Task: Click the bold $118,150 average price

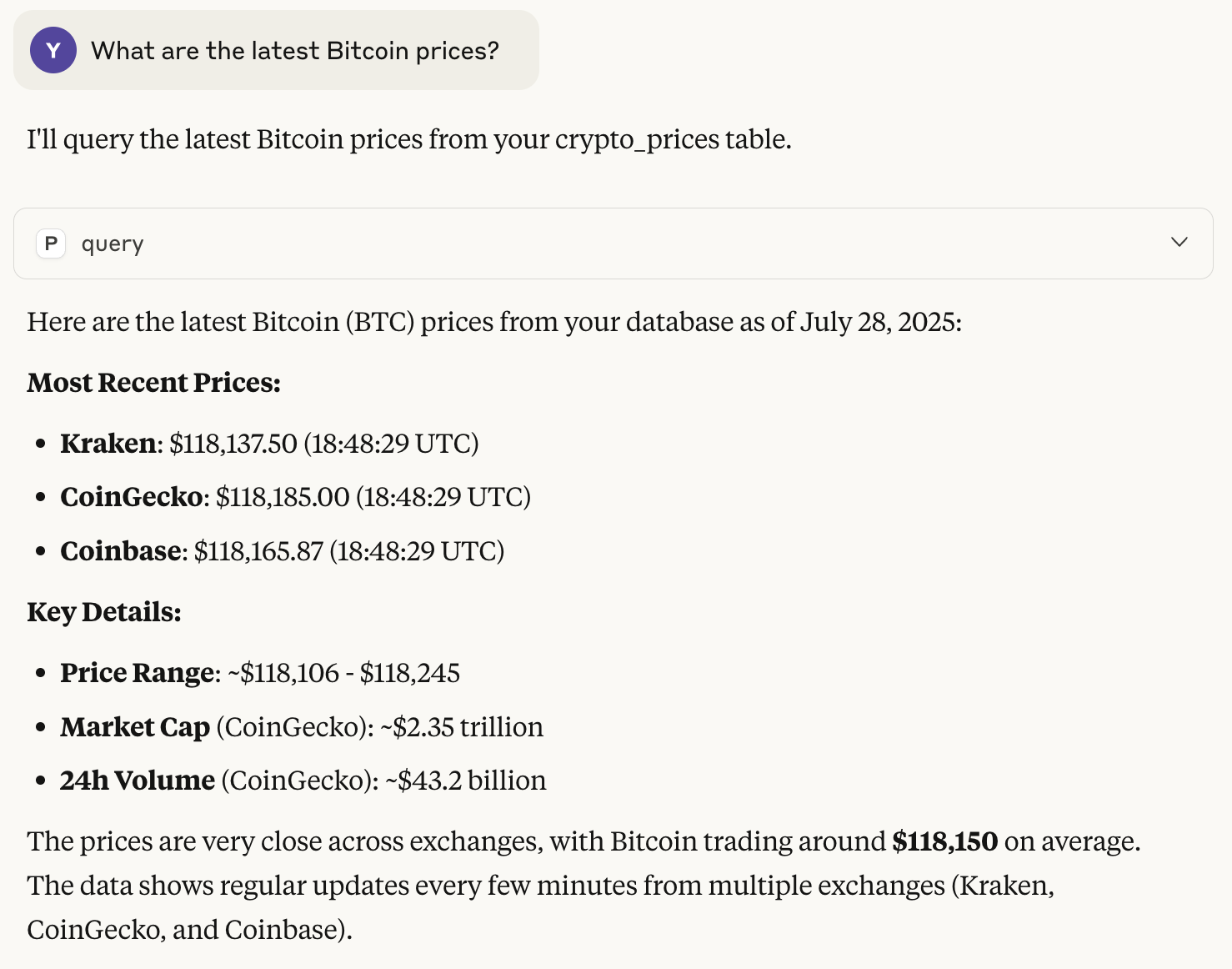Action: [945, 841]
